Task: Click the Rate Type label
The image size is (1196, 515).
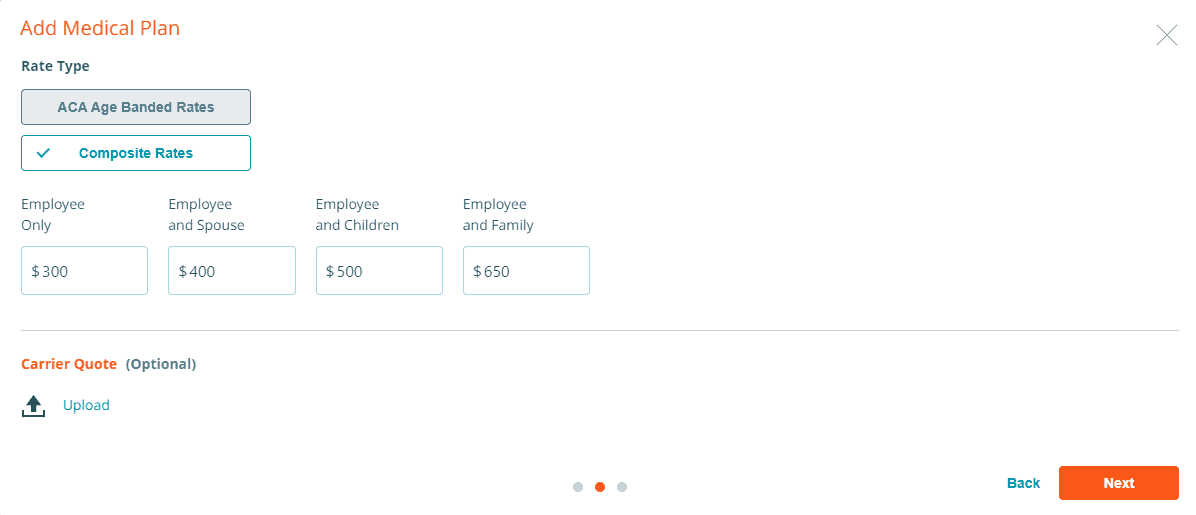Action: (55, 66)
